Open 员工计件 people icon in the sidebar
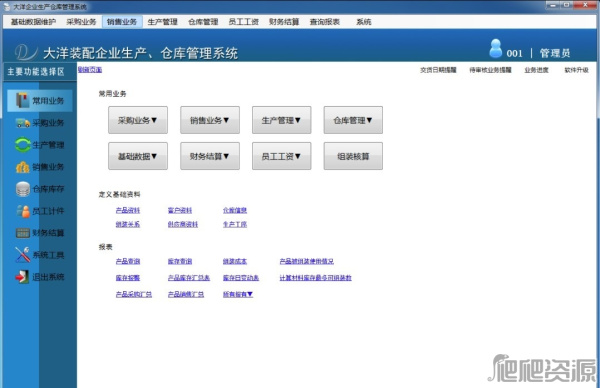 (23, 211)
